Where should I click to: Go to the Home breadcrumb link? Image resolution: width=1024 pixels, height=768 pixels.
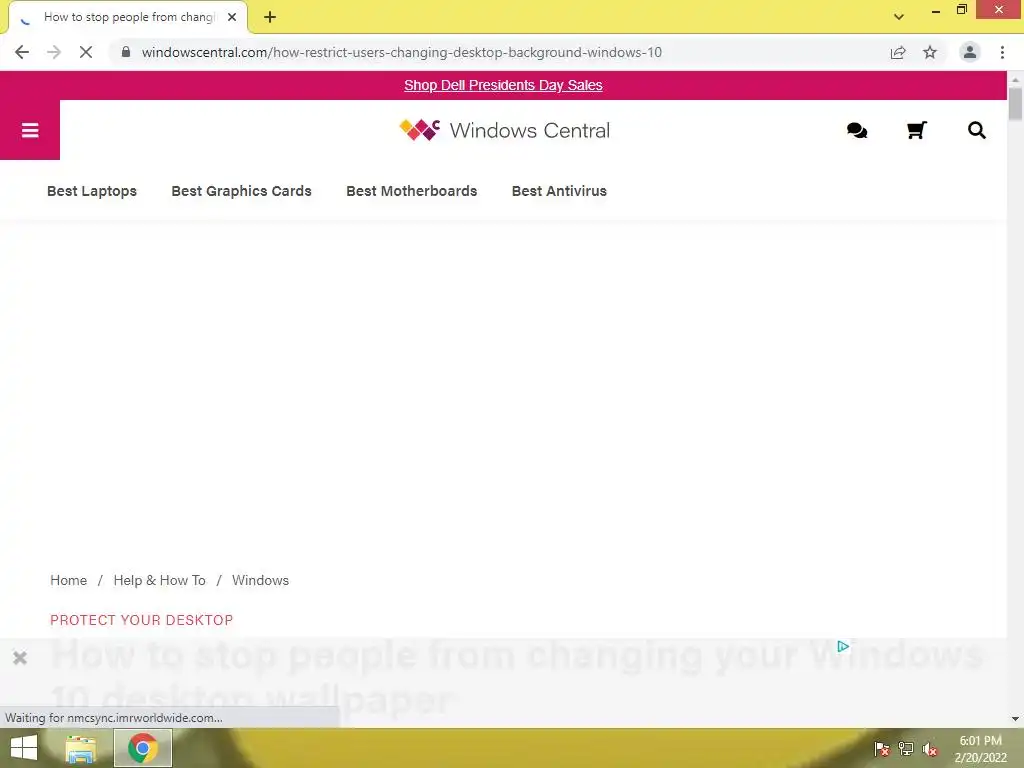[69, 581]
